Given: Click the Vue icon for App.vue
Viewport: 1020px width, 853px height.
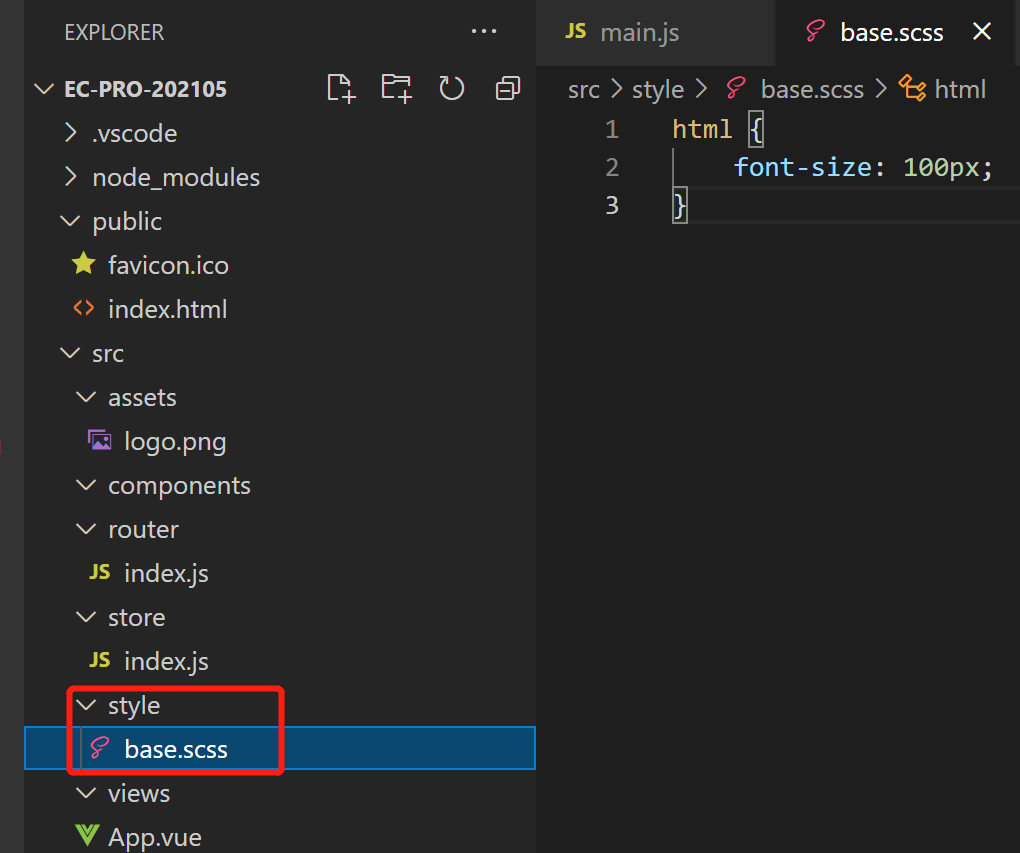Looking at the screenshot, I should 88,836.
